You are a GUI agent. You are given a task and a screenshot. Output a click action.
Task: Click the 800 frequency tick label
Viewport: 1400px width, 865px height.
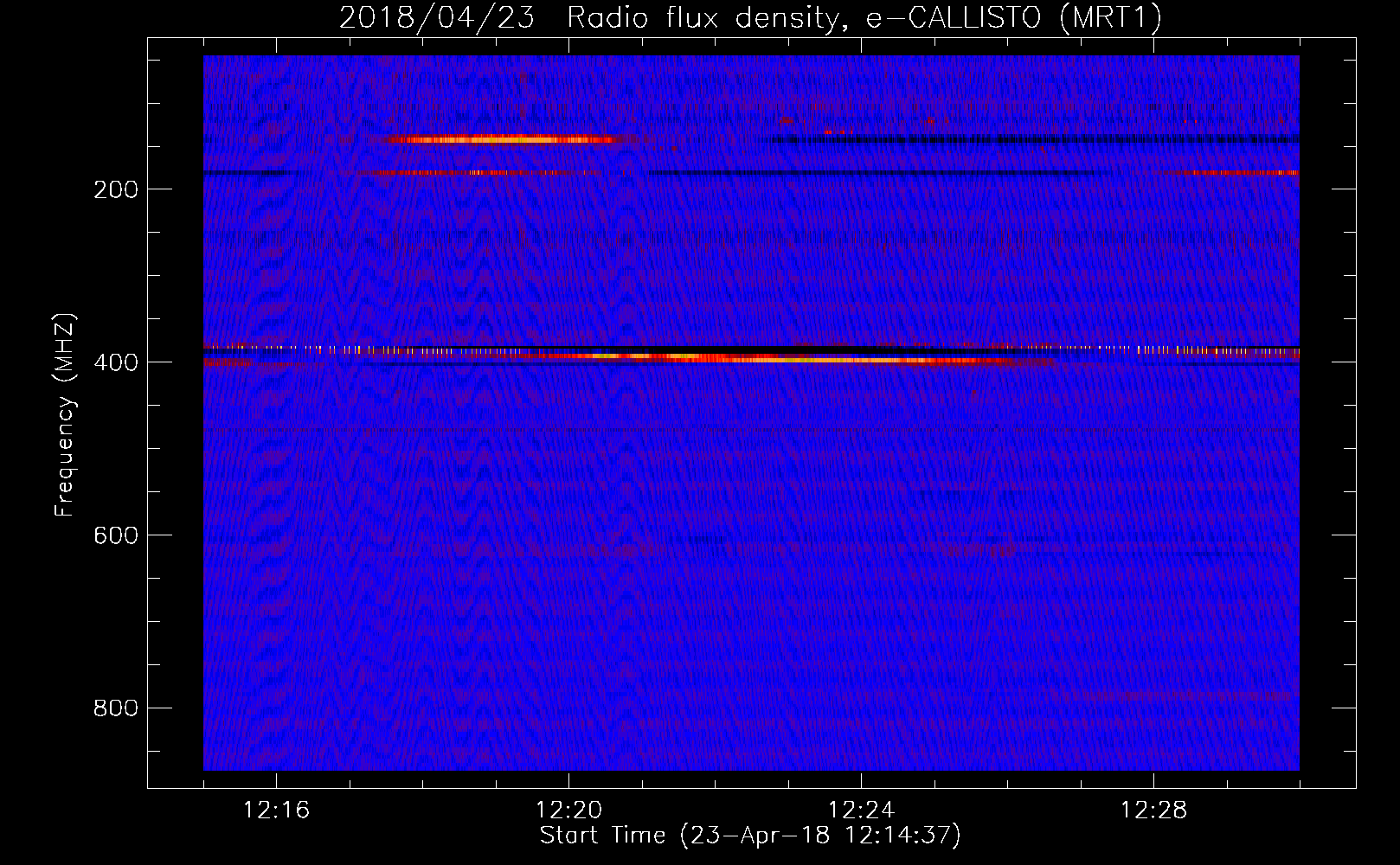pyautogui.click(x=116, y=708)
